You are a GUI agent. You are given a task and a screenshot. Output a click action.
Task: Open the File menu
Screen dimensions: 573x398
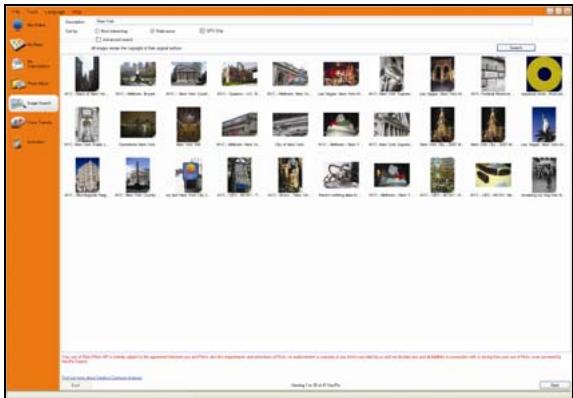pyautogui.click(x=16, y=12)
